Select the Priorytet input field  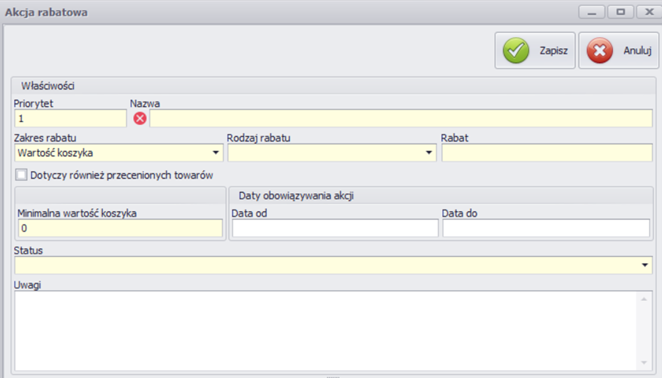71,119
